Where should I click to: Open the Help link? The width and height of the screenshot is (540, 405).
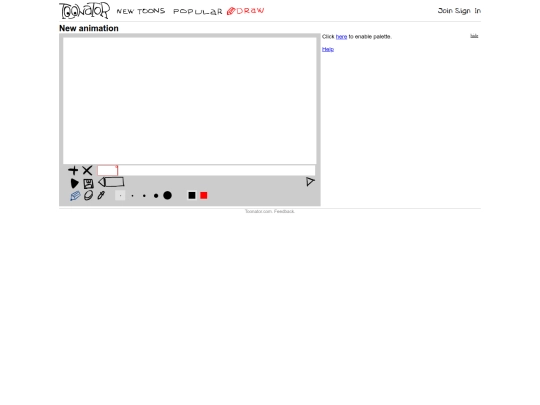pyautogui.click(x=328, y=50)
